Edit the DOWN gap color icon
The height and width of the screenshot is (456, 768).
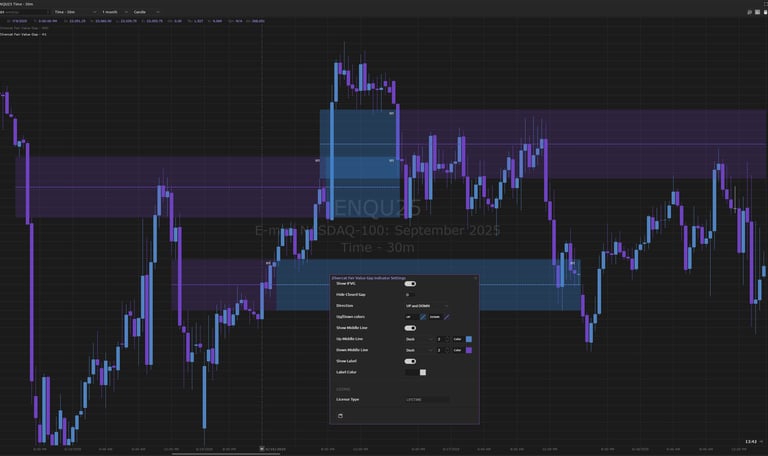pos(446,317)
